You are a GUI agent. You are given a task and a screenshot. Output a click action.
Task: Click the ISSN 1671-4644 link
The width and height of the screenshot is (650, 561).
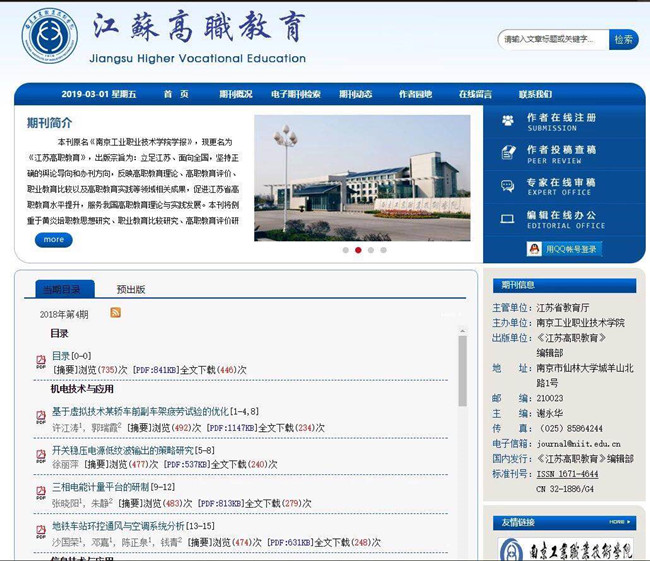pyautogui.click(x=567, y=474)
